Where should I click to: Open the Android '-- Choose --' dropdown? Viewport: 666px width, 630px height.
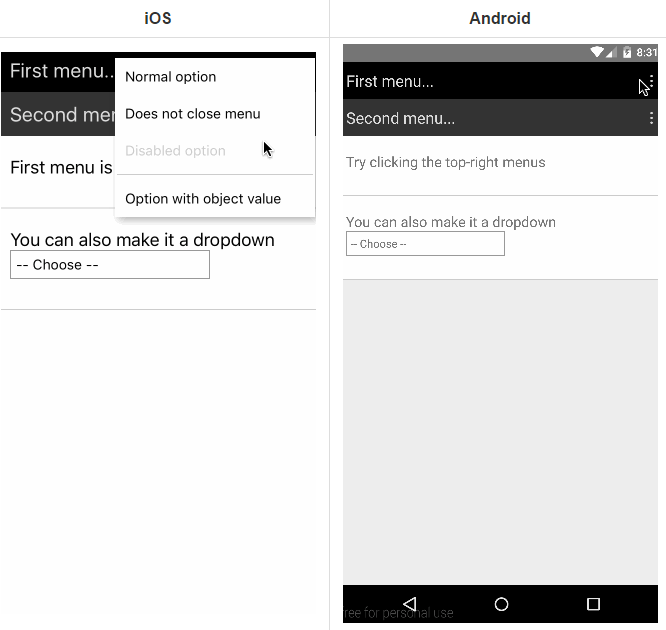425,244
